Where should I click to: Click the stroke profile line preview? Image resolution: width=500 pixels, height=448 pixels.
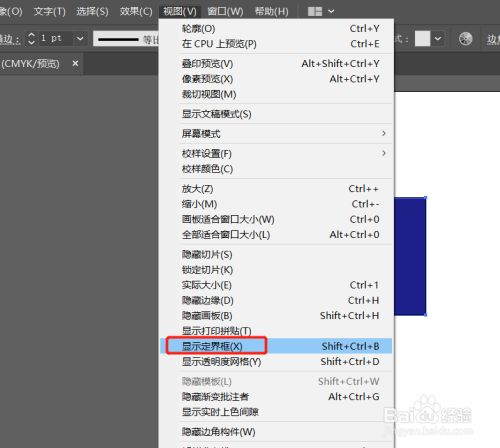click(118, 39)
